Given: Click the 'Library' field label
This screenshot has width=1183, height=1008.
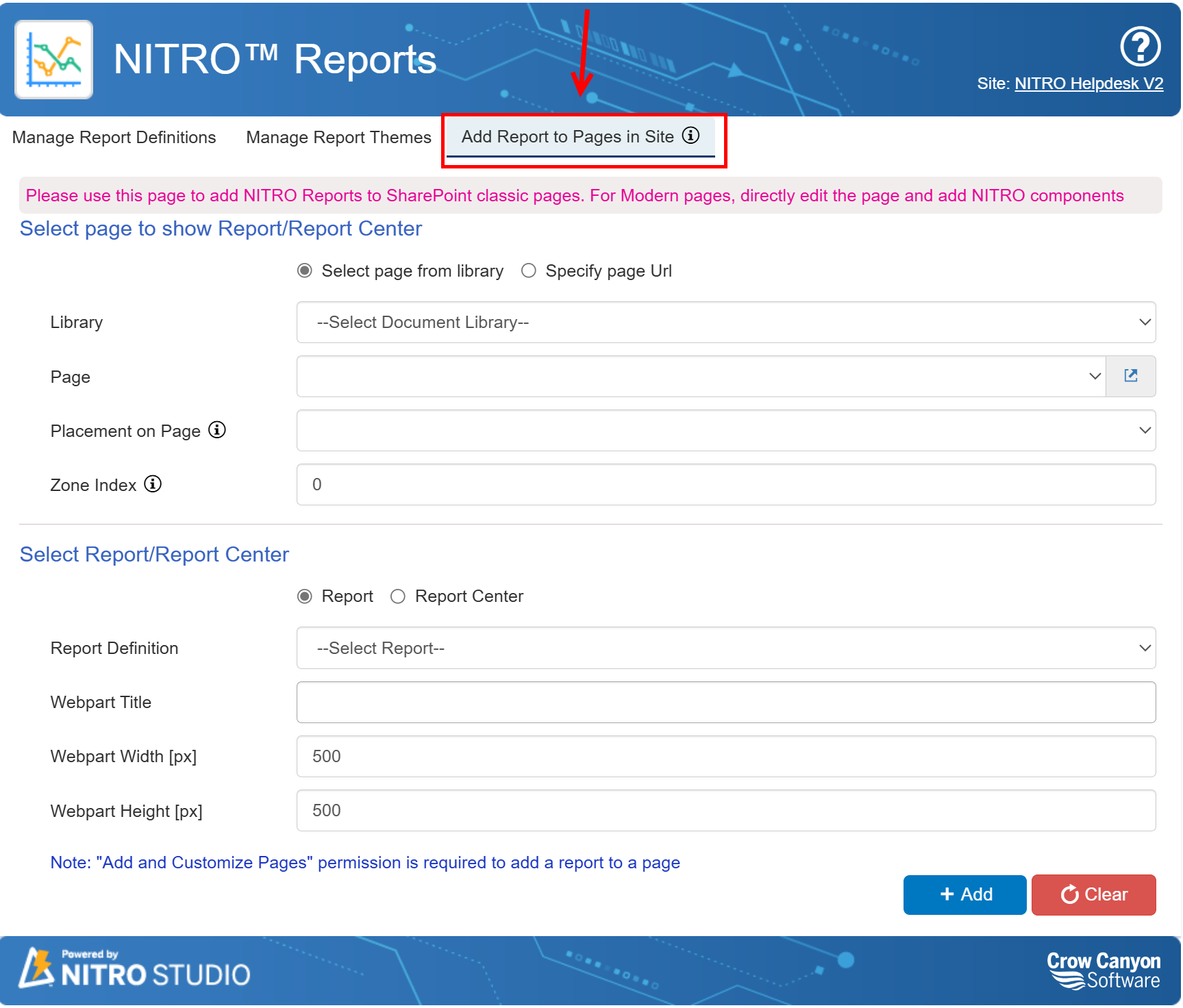Looking at the screenshot, I should click(x=77, y=323).
